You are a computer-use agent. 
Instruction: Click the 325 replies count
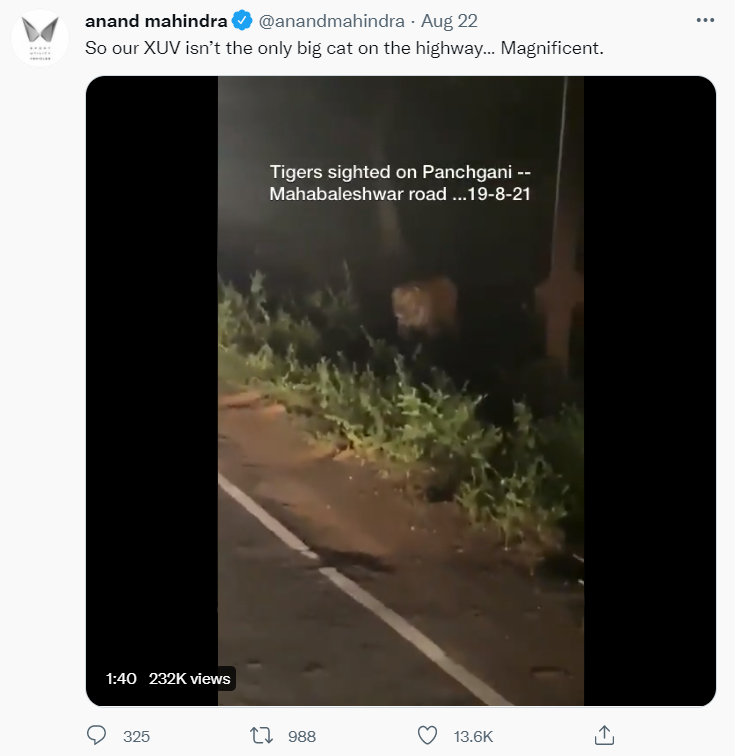pos(136,736)
